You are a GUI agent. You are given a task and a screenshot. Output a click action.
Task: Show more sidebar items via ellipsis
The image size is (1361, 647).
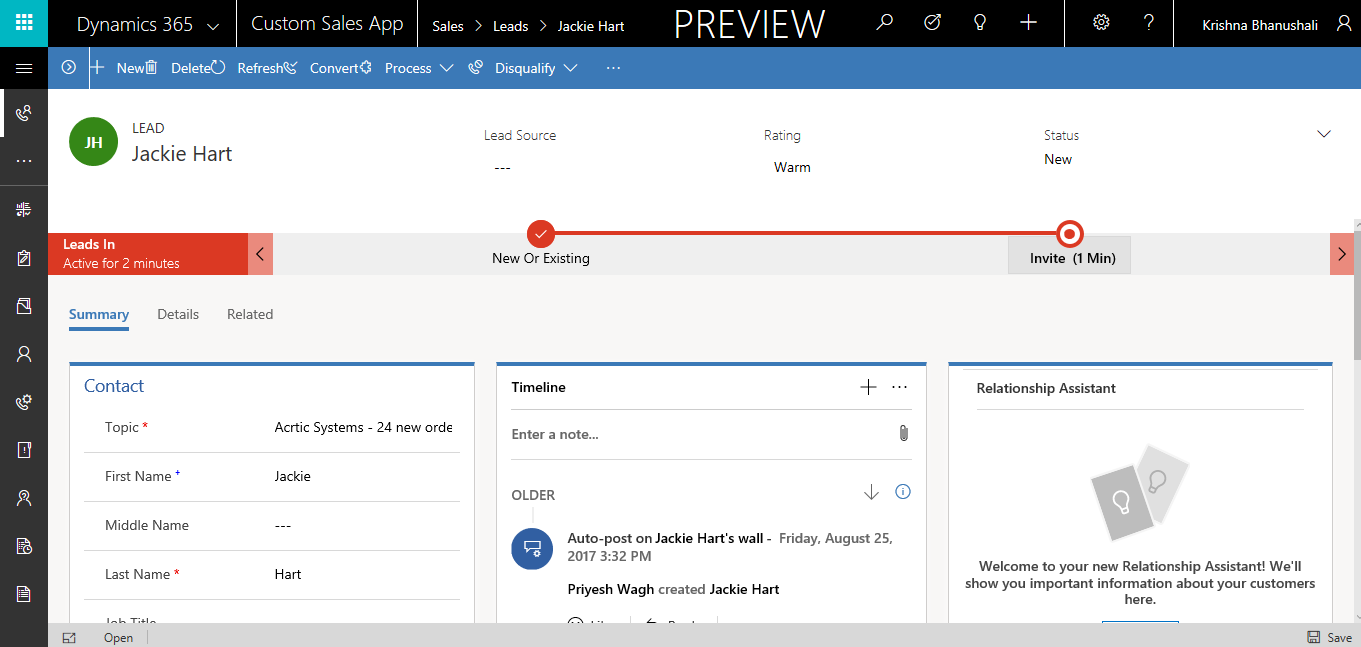point(24,161)
